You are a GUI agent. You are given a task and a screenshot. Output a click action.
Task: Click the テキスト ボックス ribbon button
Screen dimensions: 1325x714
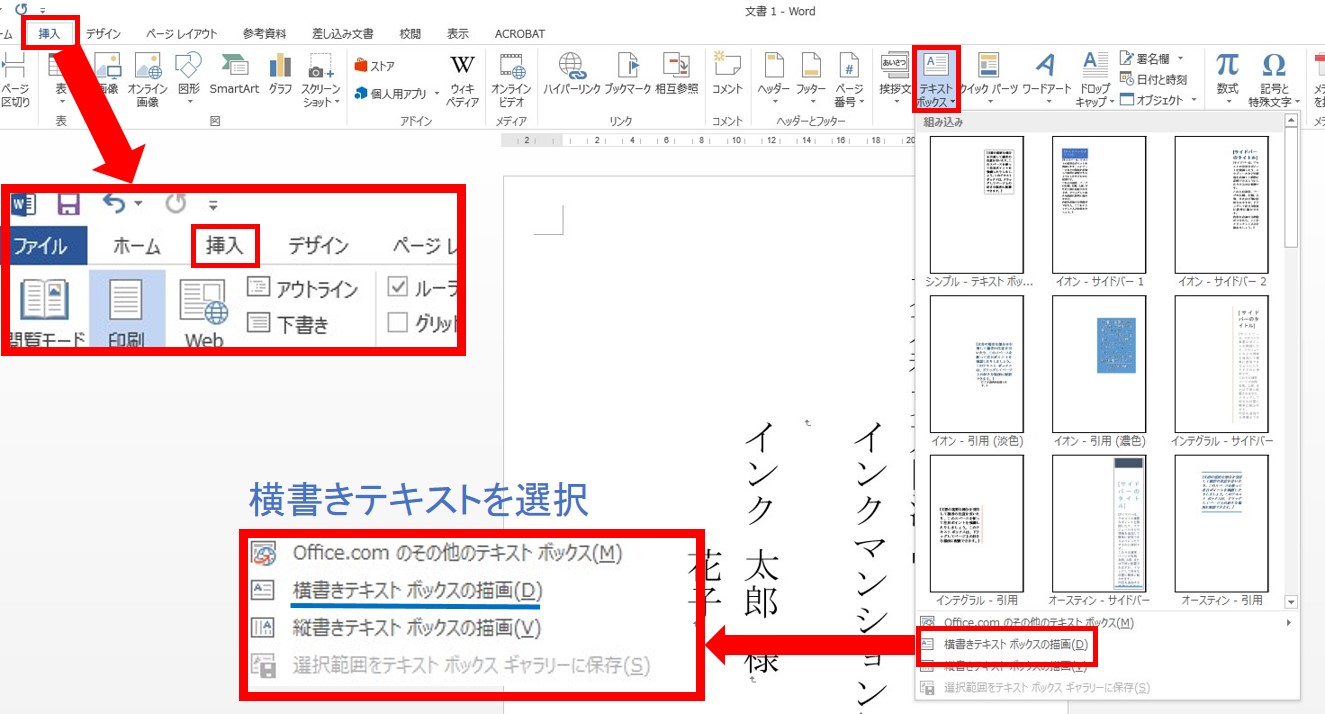pos(937,78)
